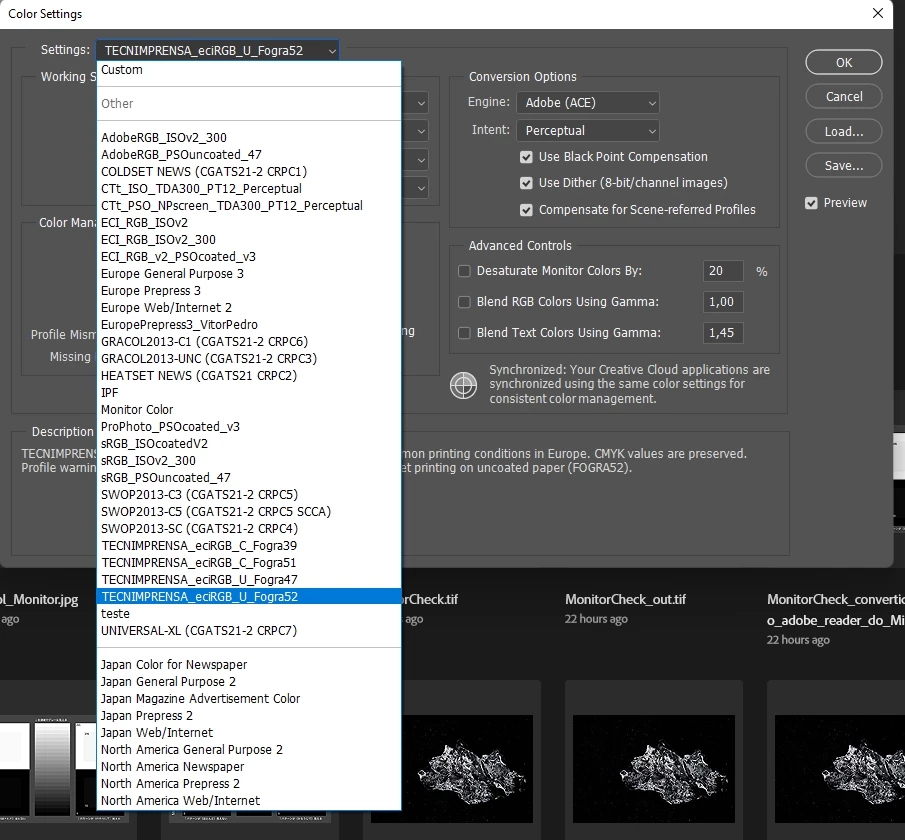Open the Settings preset dropdown

[x=218, y=51]
